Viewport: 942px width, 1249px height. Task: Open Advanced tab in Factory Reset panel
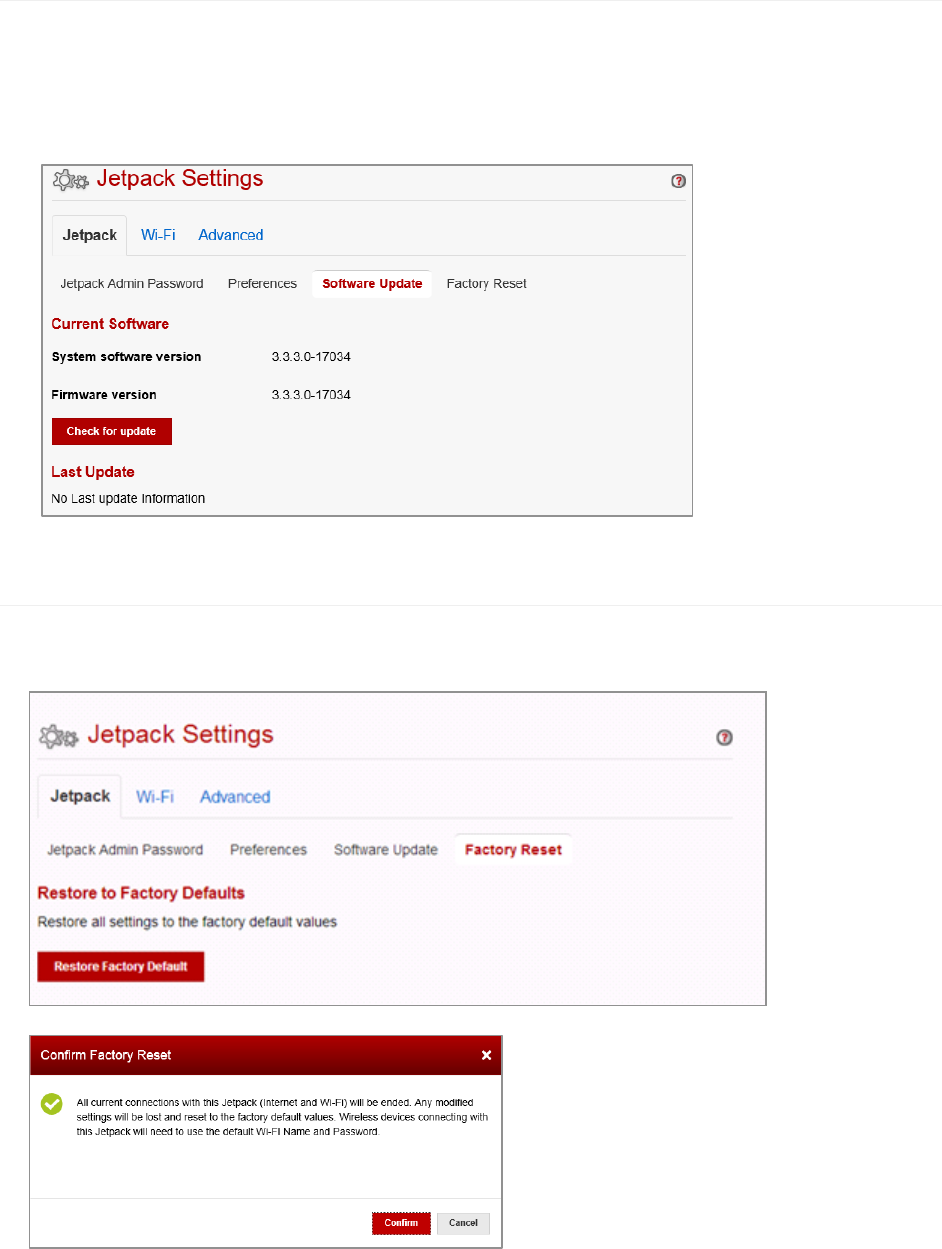(x=235, y=797)
